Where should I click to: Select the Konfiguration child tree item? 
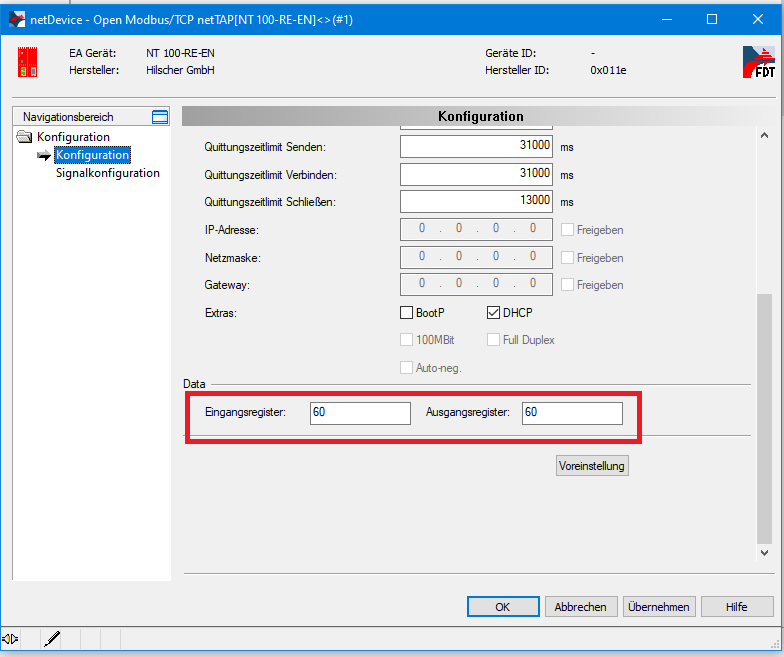92,155
